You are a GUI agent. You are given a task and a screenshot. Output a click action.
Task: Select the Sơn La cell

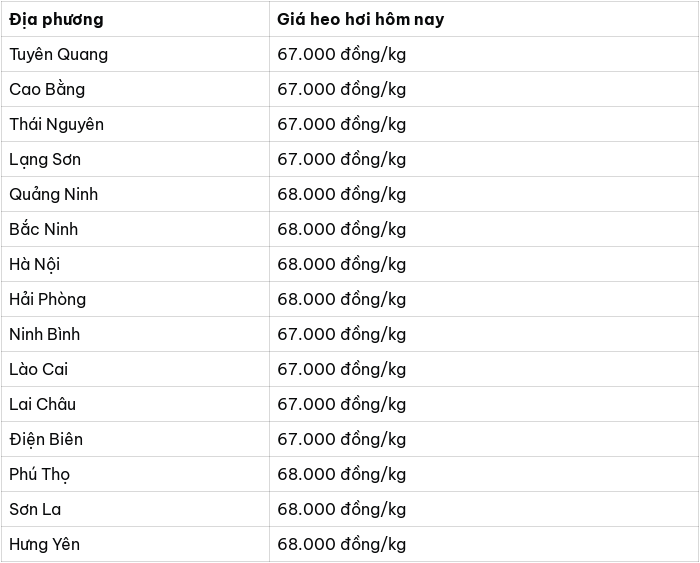click(x=135, y=509)
